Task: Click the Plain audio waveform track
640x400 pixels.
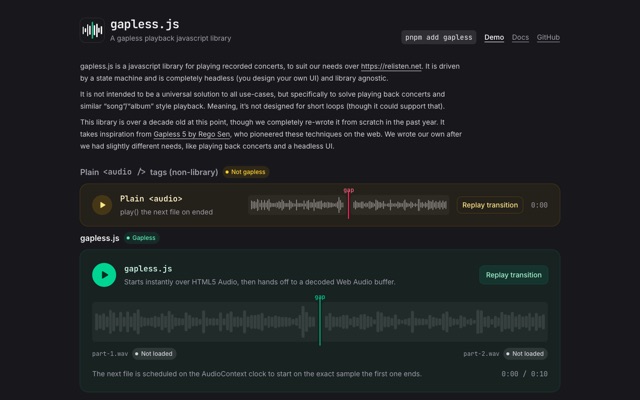Action: pyautogui.click(x=349, y=205)
